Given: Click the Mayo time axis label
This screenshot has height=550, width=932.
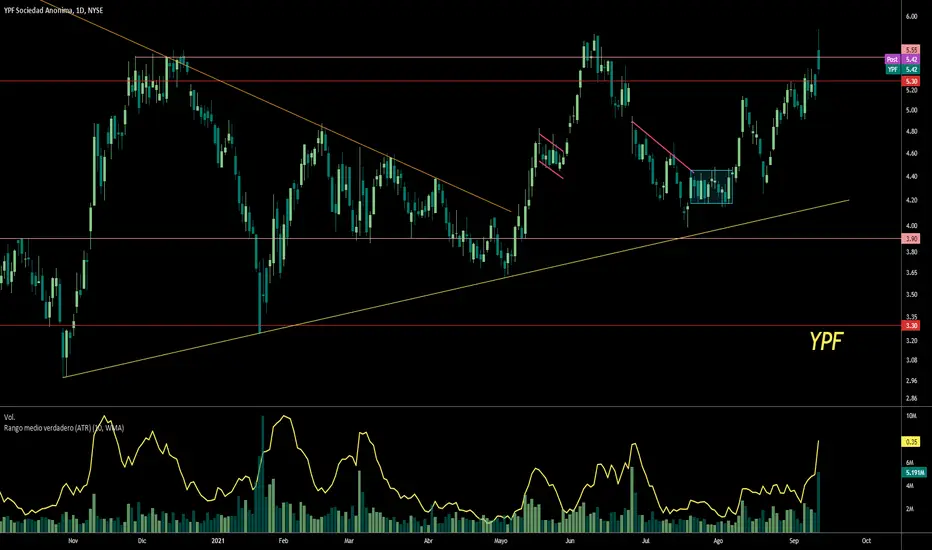Looking at the screenshot, I should point(500,540).
